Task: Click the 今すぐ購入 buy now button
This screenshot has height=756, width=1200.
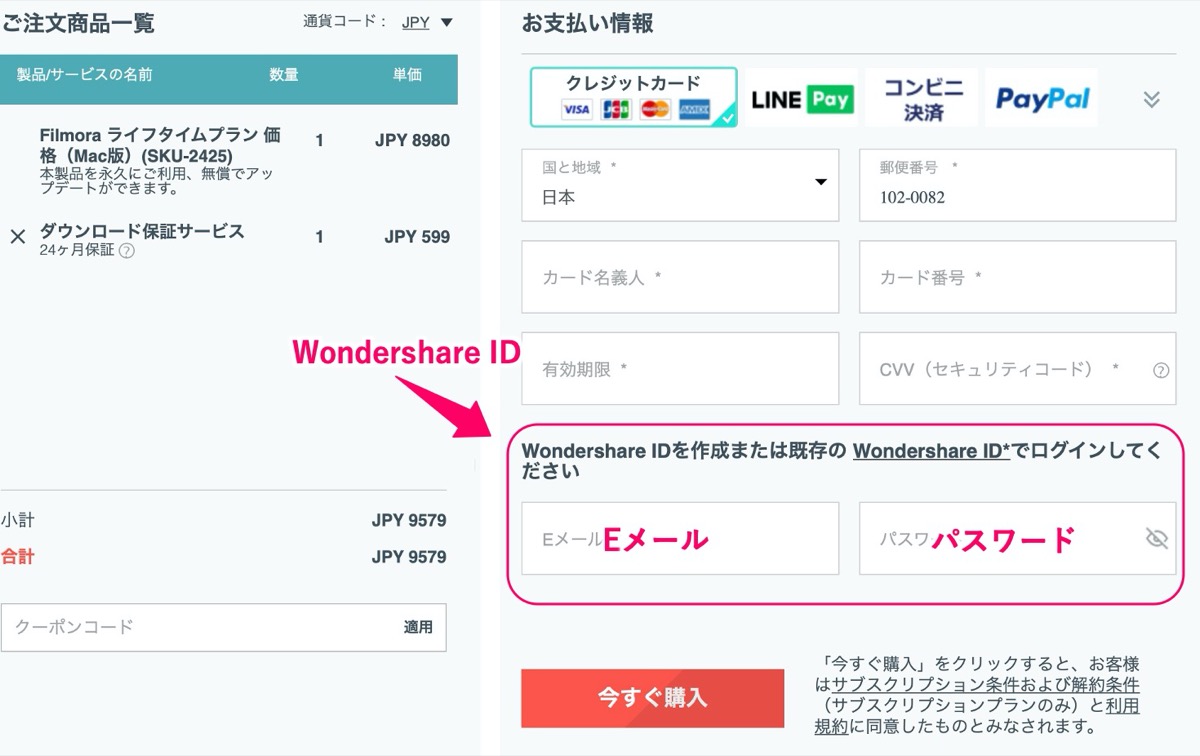Action: 652,698
